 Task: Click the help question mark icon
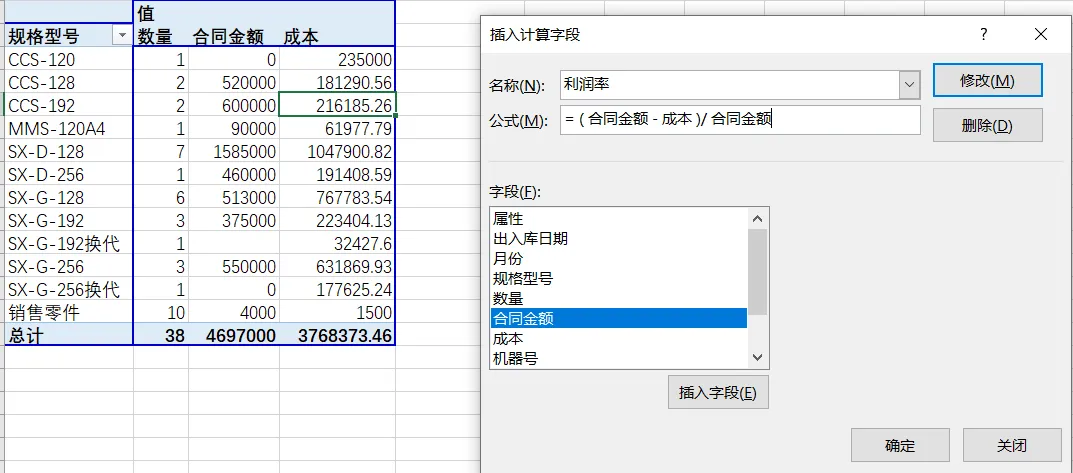click(984, 34)
